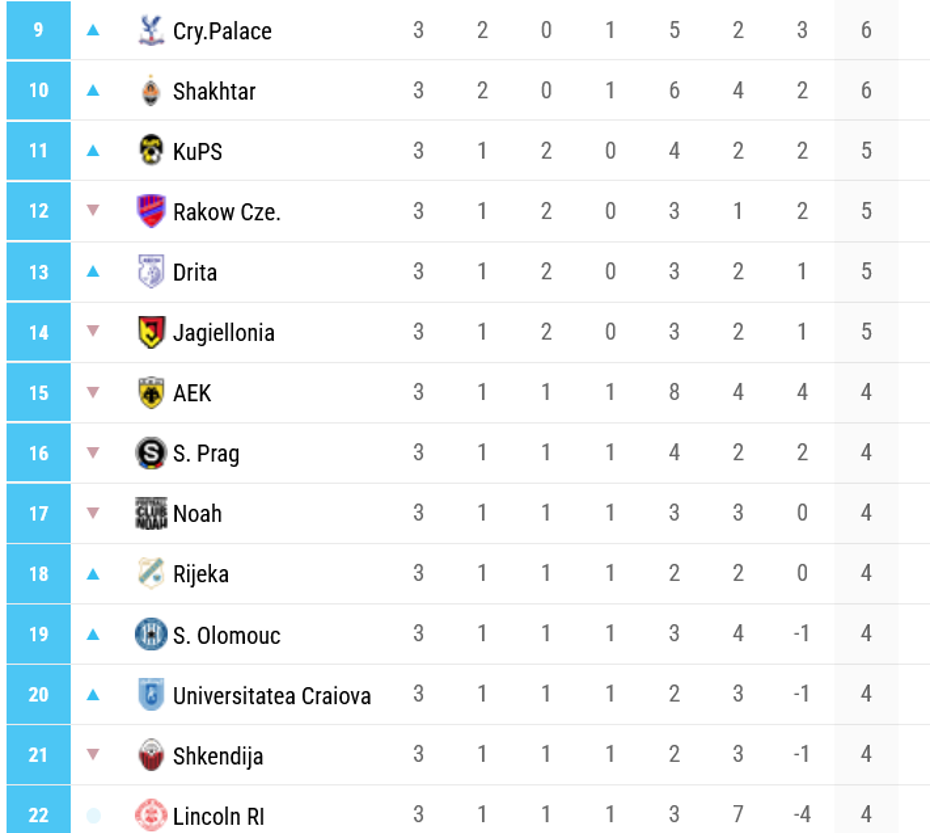930x833 pixels.
Task: Click the unchanged position dot for Lincoln RI
Action: tap(93, 815)
